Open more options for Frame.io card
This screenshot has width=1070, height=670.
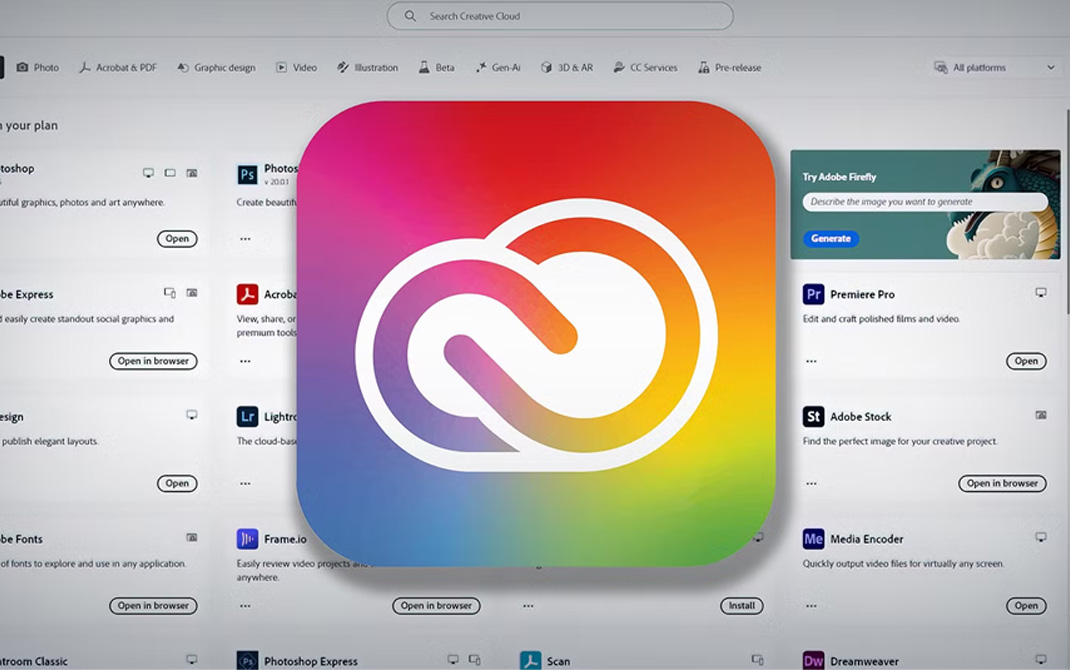[245, 605]
